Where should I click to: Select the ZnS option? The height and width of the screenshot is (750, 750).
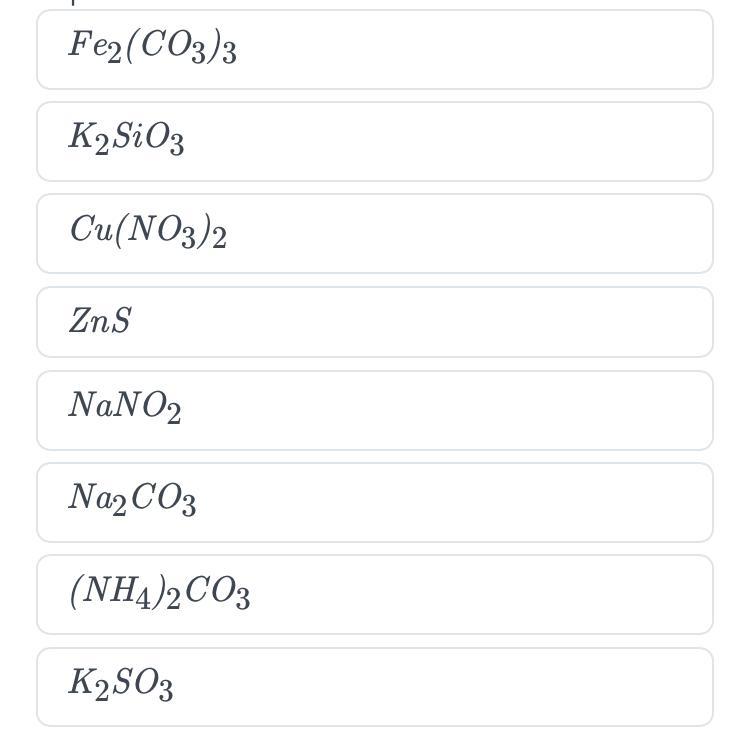coord(374,322)
